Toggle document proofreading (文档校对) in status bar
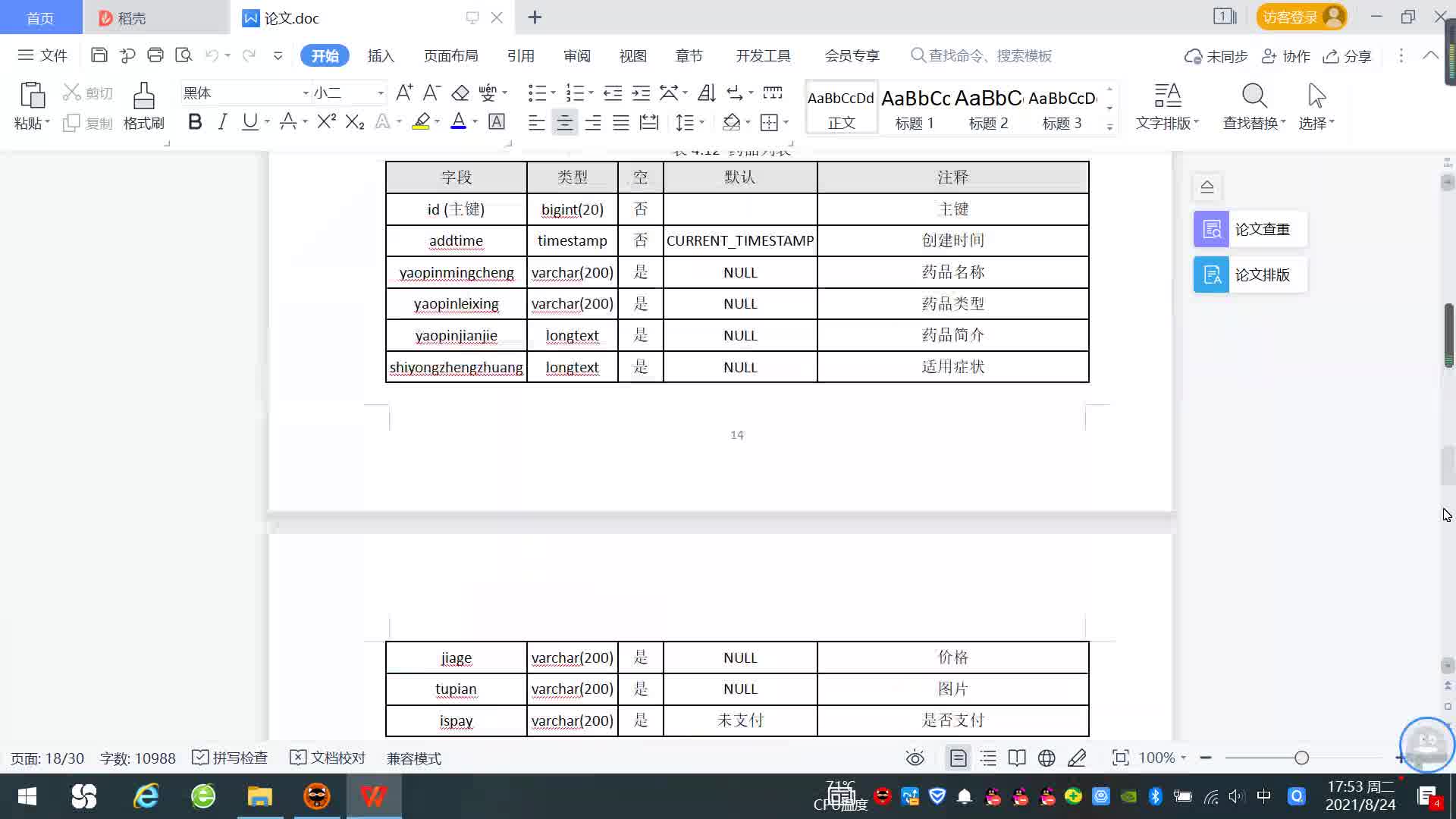The height and width of the screenshot is (819, 1456). pyautogui.click(x=328, y=758)
